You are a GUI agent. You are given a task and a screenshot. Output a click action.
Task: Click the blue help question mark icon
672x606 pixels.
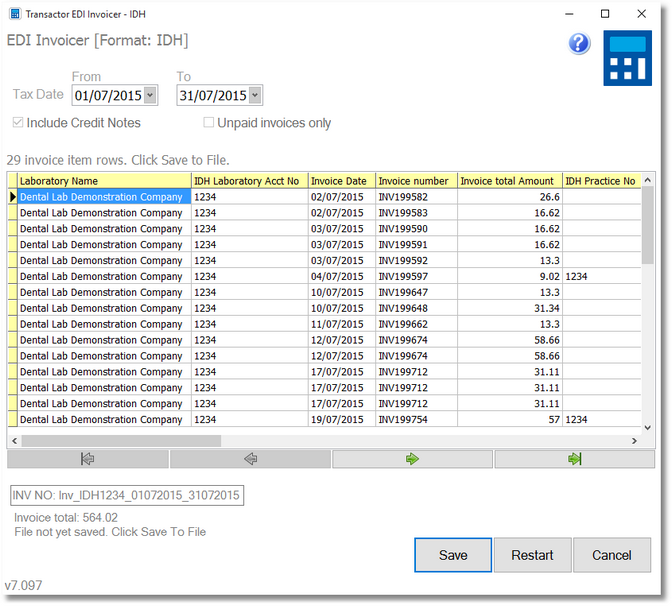coord(579,43)
